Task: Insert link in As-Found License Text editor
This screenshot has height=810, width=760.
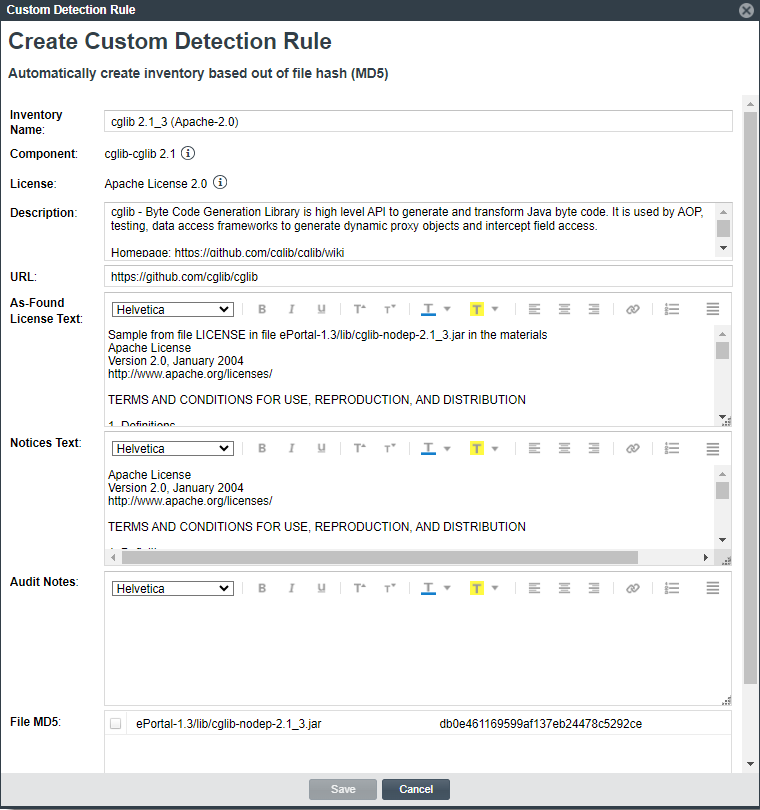Action: pyautogui.click(x=632, y=310)
